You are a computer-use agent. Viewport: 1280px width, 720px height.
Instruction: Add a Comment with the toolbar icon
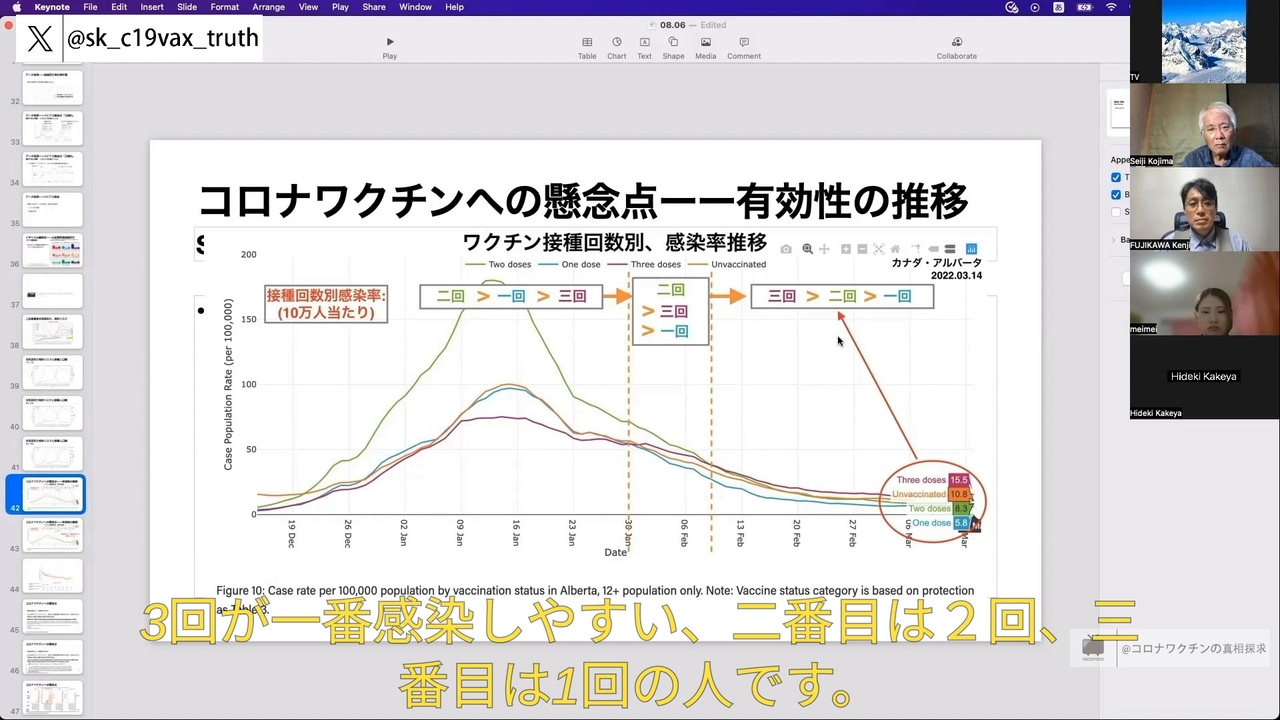pos(744,48)
